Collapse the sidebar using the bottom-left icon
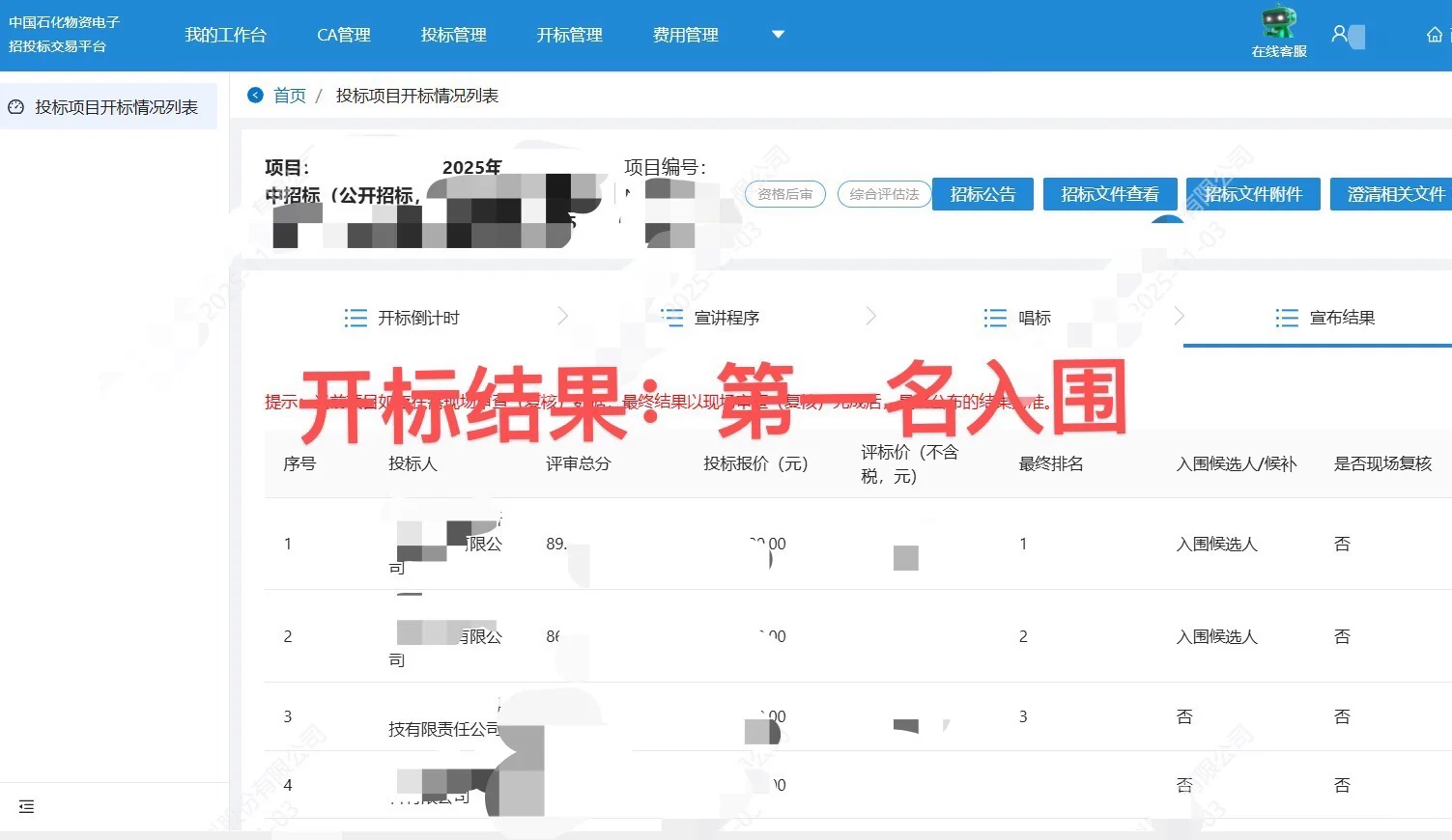This screenshot has width=1452, height=840. 26,806
